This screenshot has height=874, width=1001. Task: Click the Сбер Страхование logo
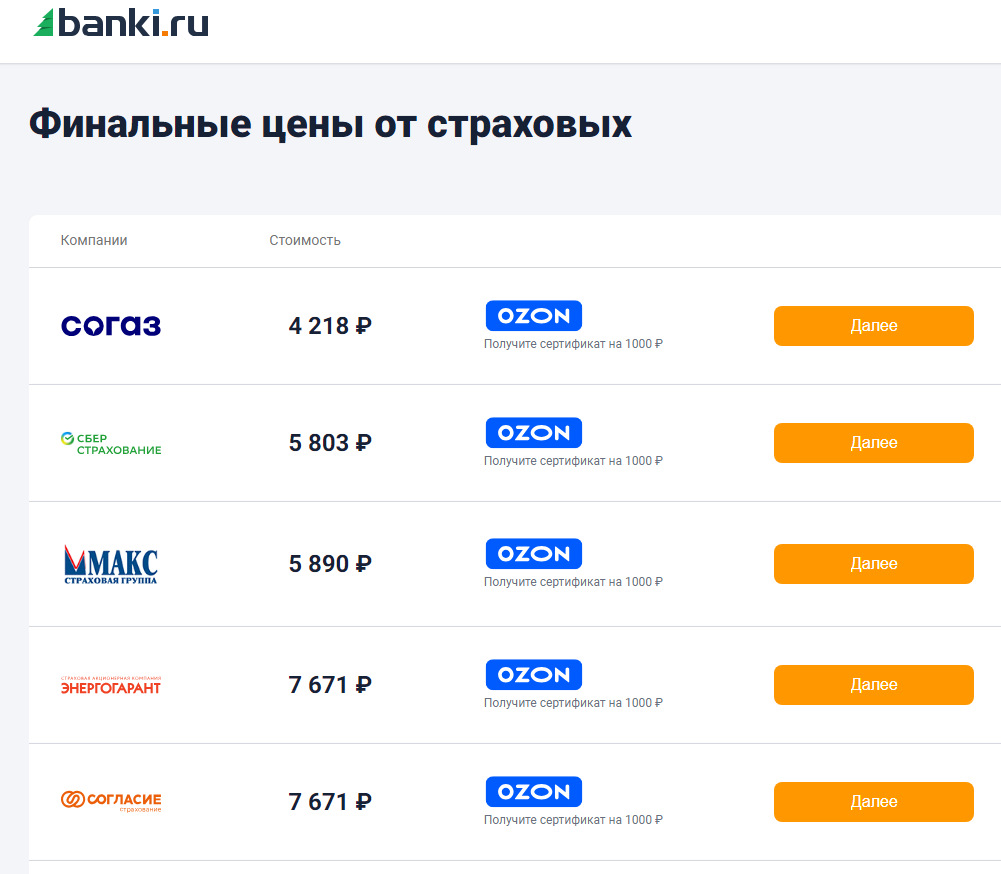tap(111, 443)
